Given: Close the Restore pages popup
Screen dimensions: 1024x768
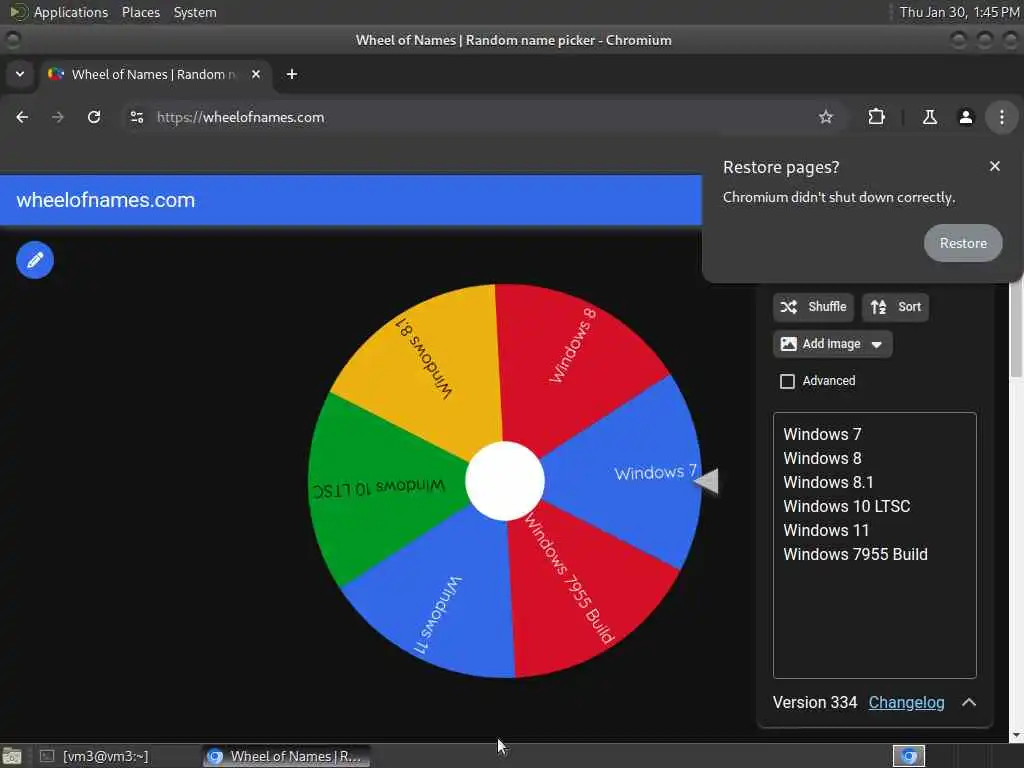Looking at the screenshot, I should pos(995,167).
